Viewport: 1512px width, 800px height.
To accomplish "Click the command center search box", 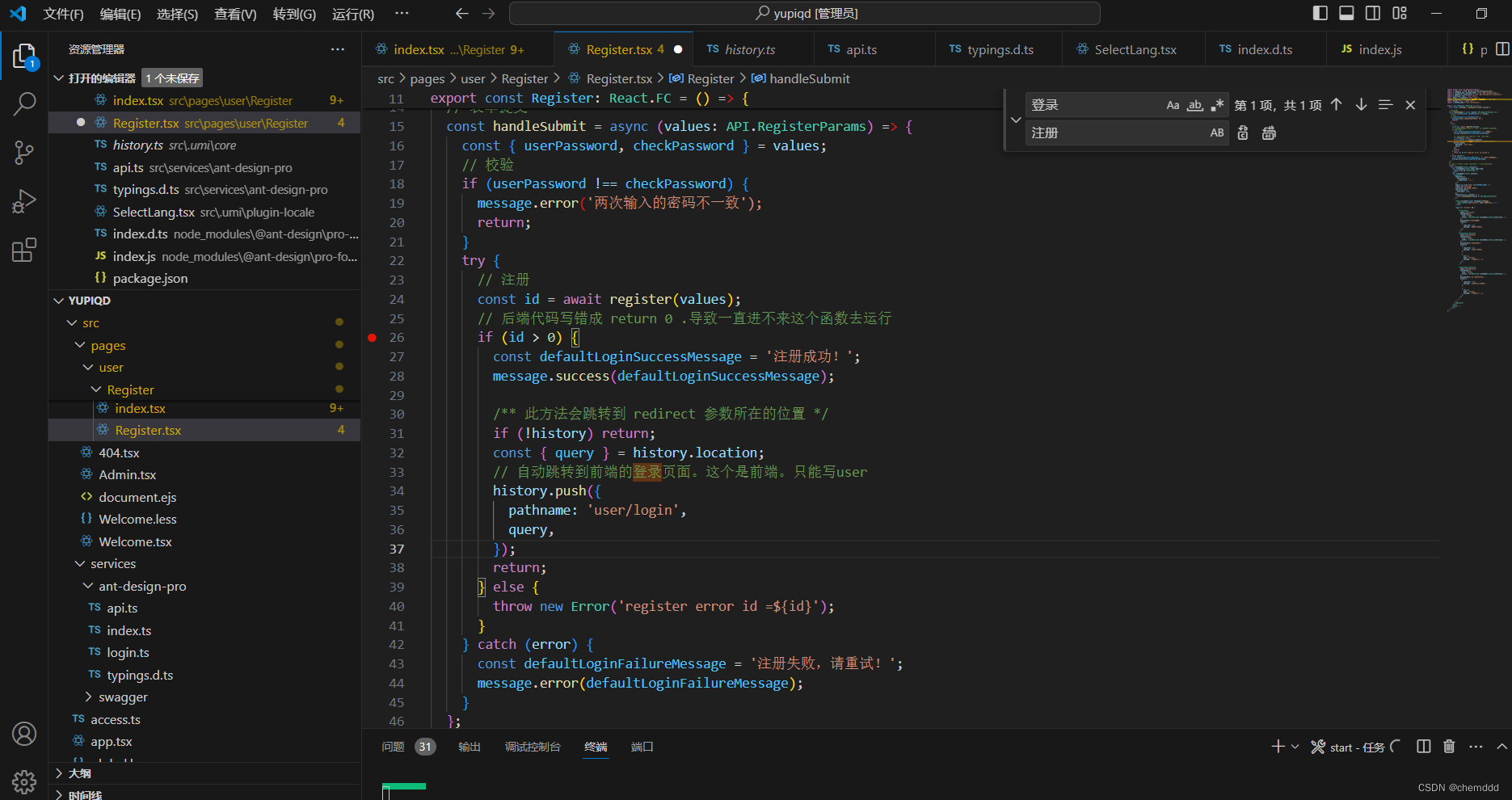I will pos(805,14).
